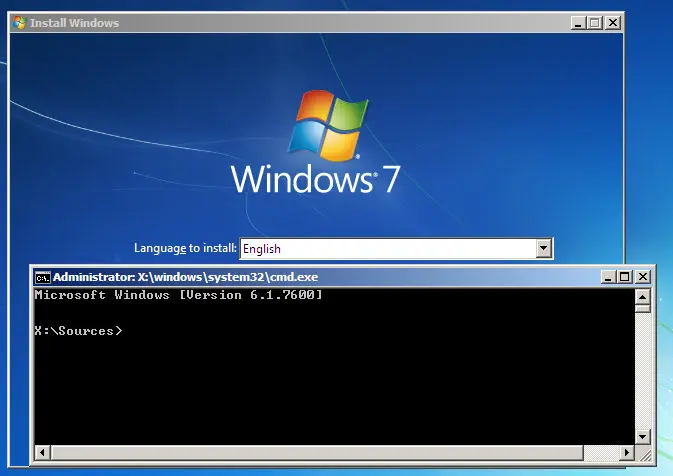The height and width of the screenshot is (476, 673).
Task: Minimize the Administrator cmd.exe window
Action: 607,276
